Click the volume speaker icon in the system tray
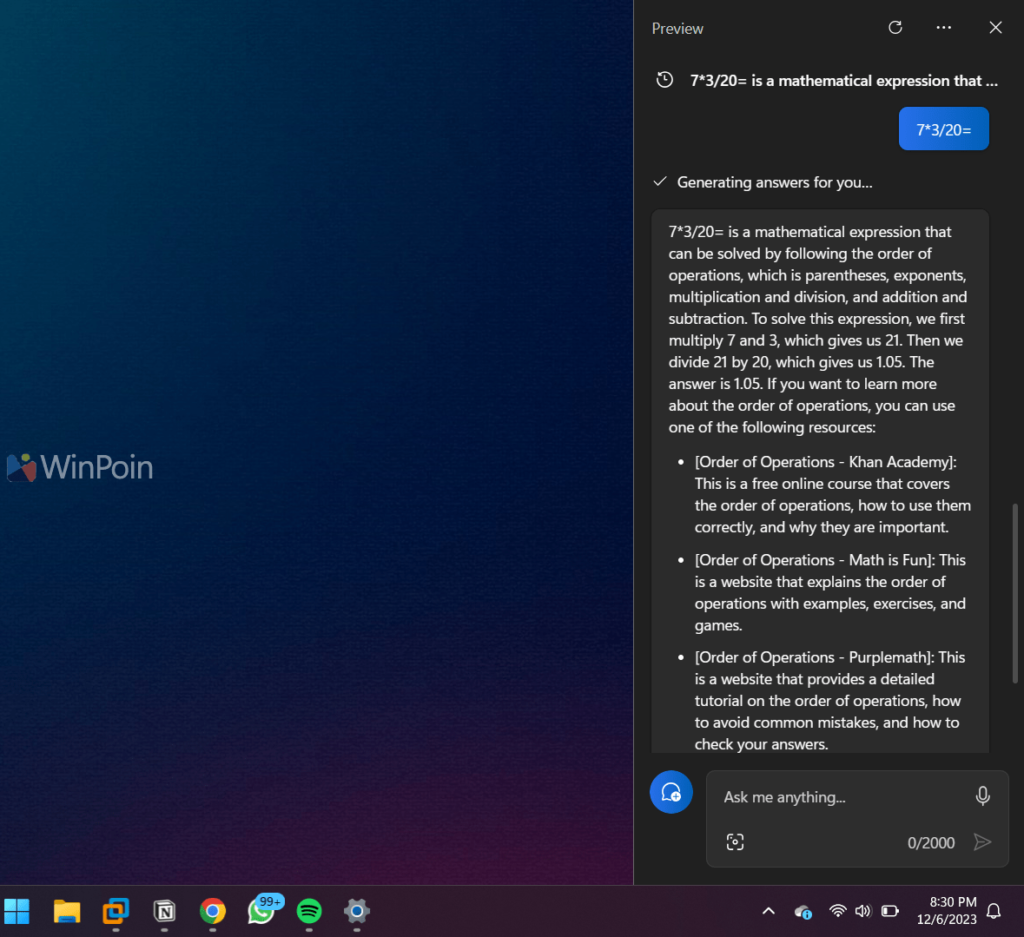 (x=863, y=911)
